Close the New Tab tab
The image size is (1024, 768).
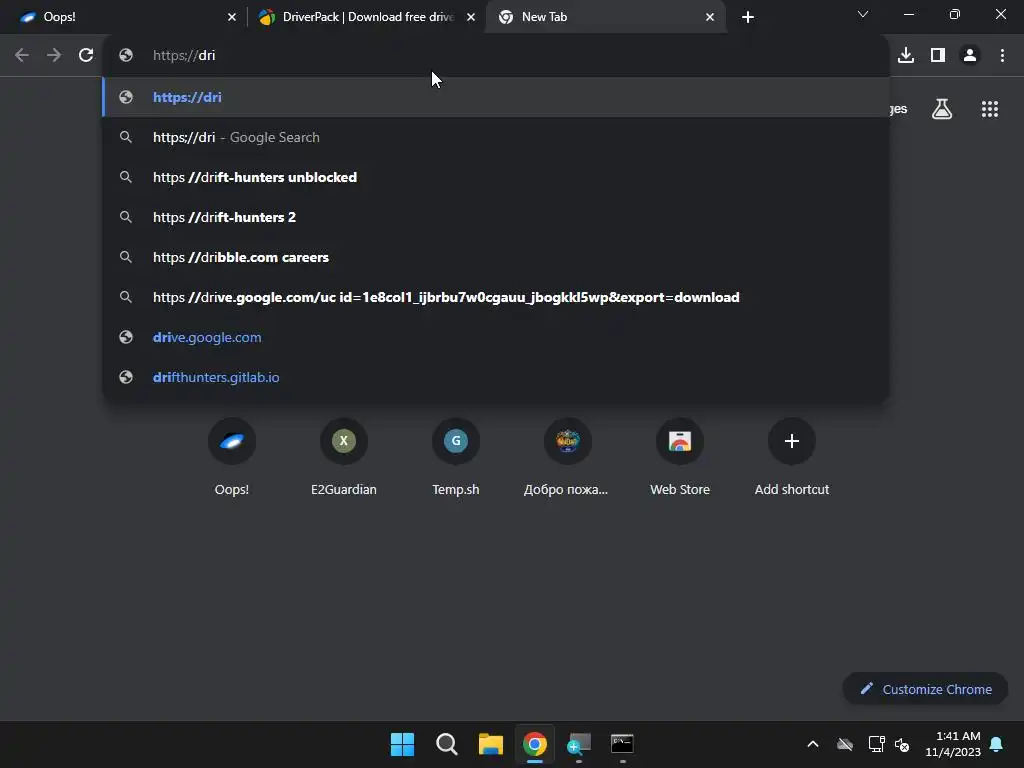[710, 17]
